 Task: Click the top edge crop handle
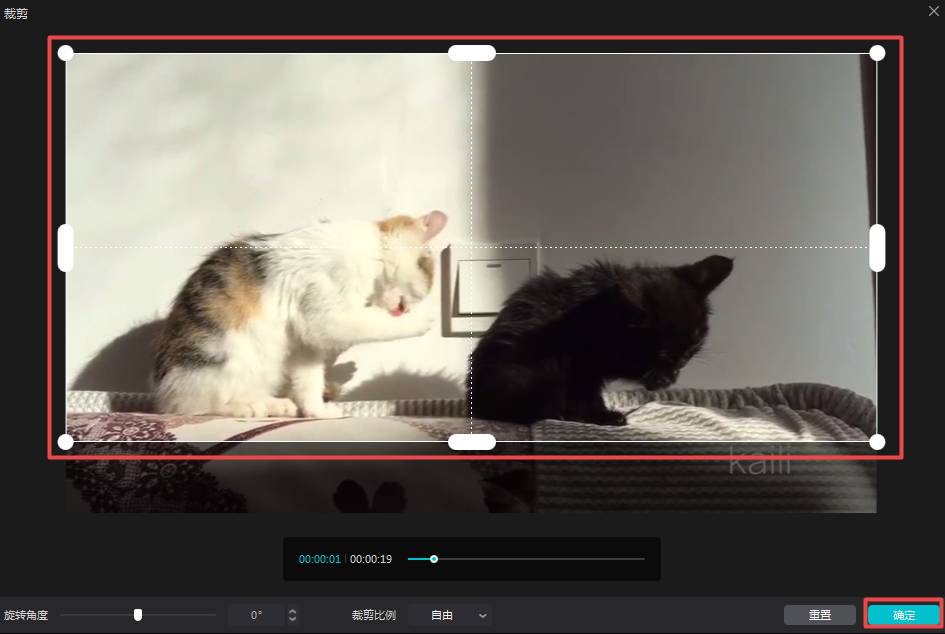tap(471, 53)
